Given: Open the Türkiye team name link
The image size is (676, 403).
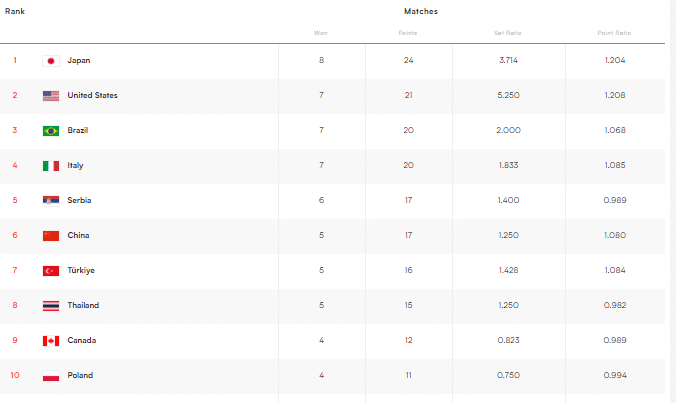Looking at the screenshot, I should (81, 271).
